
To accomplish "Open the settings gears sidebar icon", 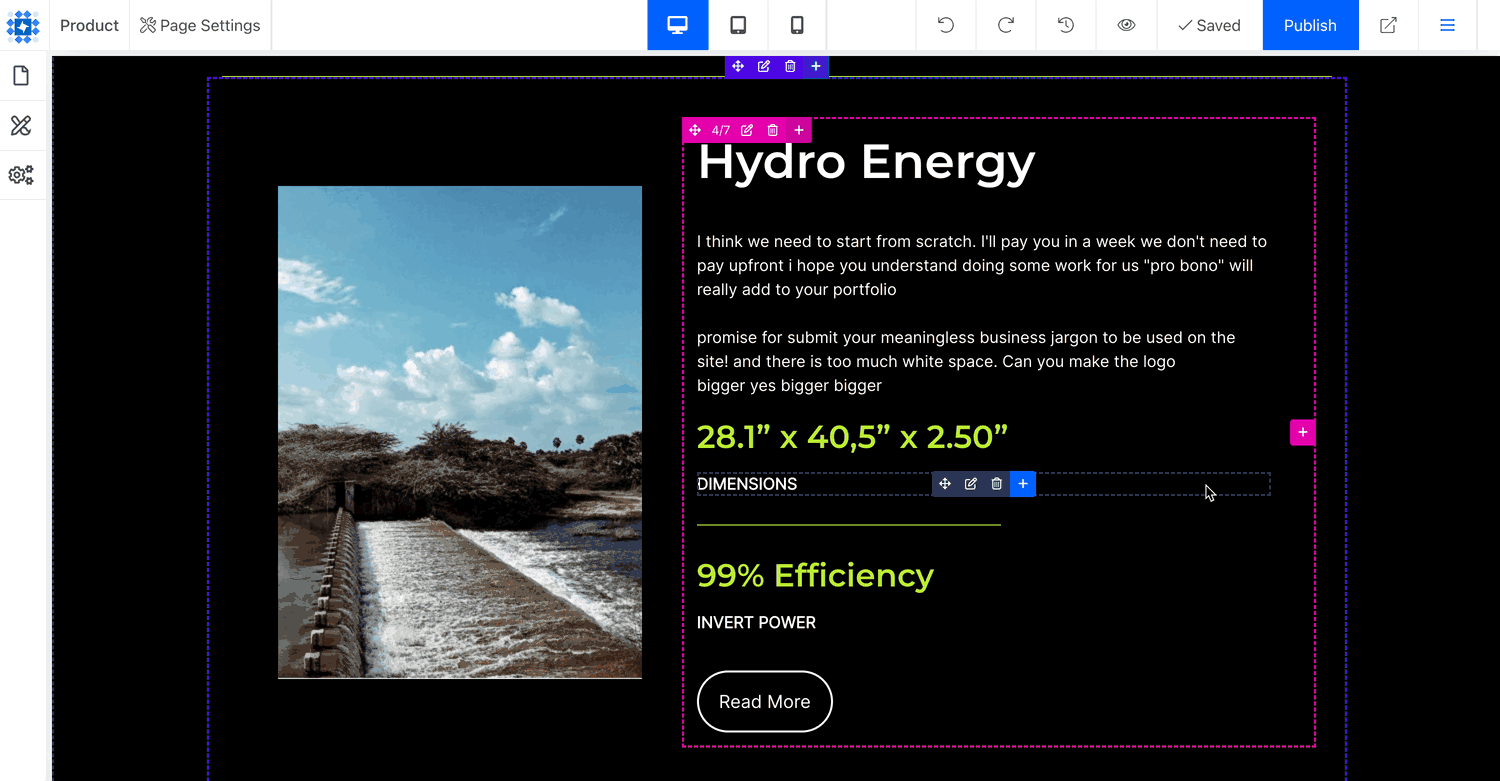I will pos(21,175).
